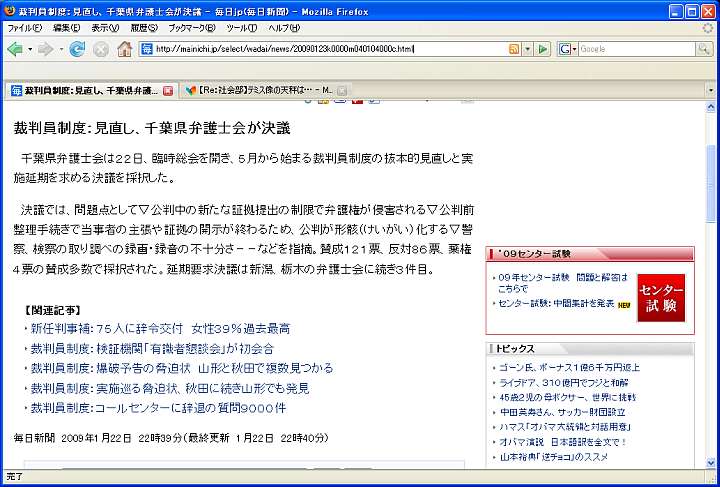Click the Back navigation arrow

tap(15, 49)
